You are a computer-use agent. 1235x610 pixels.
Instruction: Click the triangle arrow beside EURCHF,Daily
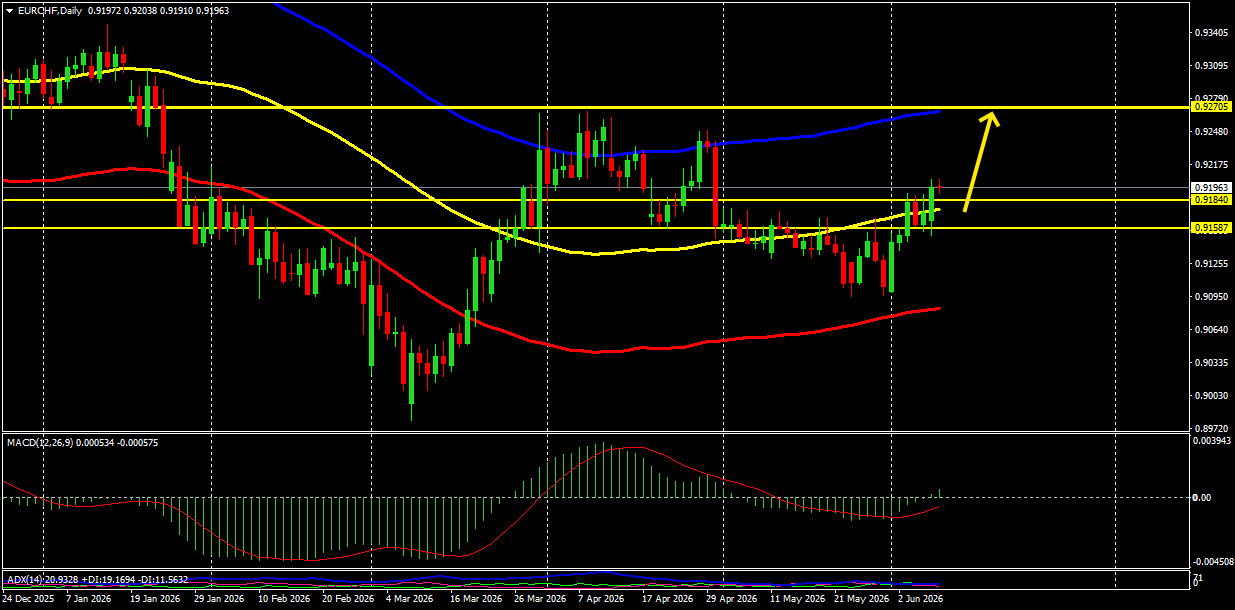point(9,10)
